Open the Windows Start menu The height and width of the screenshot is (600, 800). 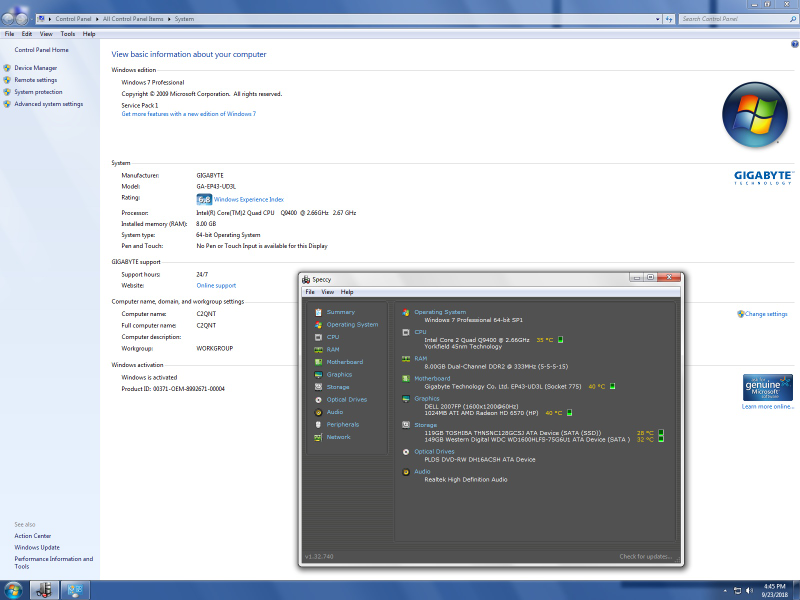13,590
